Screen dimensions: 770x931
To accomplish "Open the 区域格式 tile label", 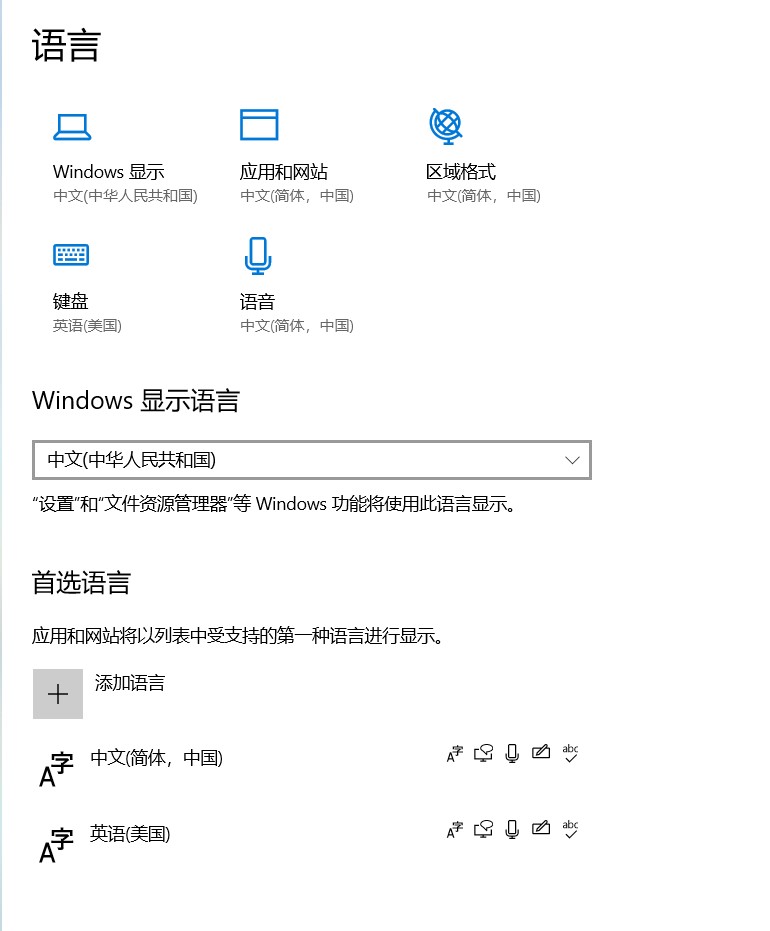I will click(x=461, y=172).
